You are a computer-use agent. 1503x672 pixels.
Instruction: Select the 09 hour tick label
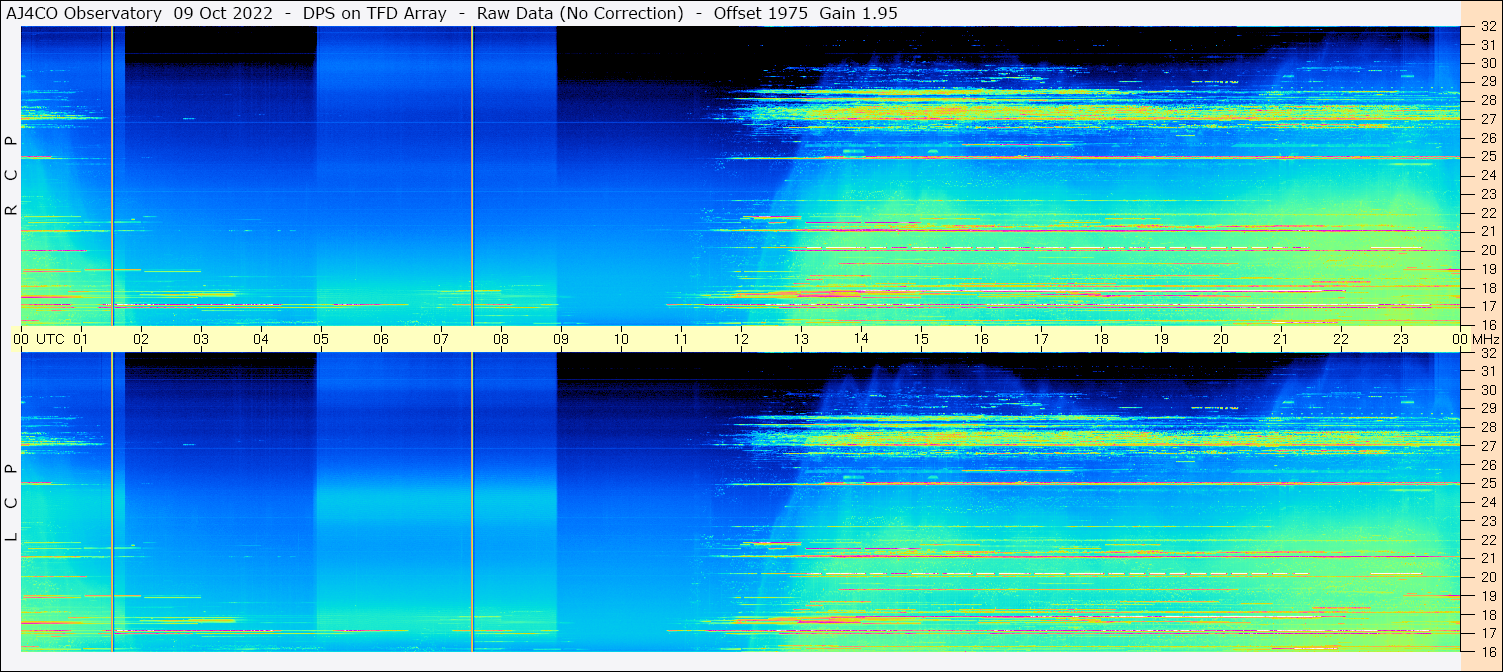click(x=561, y=339)
